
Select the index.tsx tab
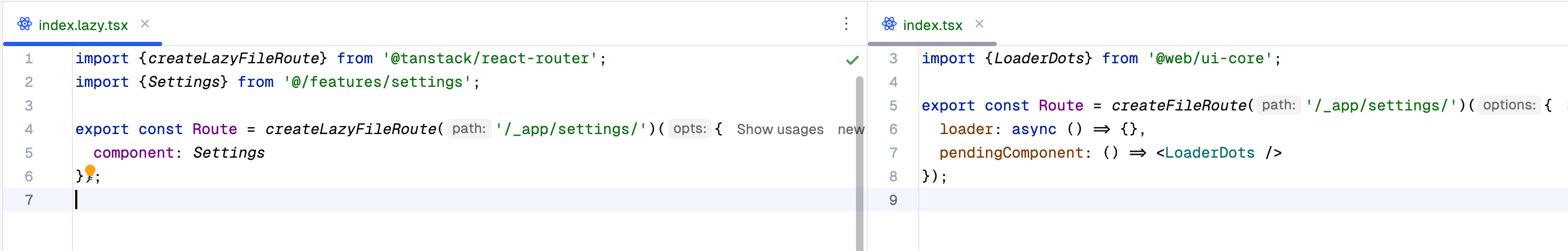(x=932, y=26)
